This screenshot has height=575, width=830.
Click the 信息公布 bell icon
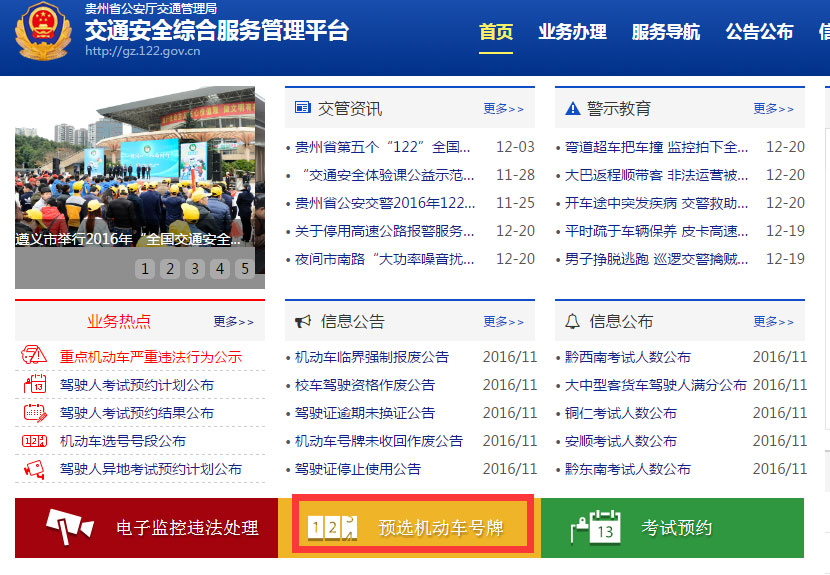point(572,321)
